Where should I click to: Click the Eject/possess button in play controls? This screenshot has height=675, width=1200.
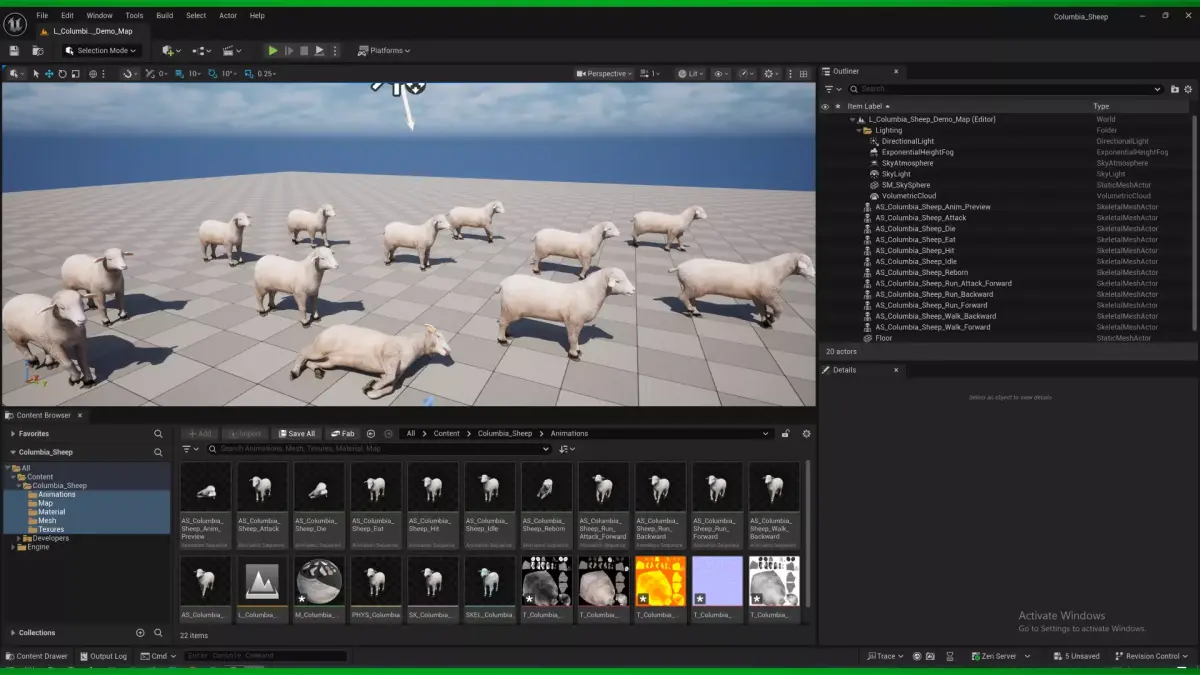click(319, 51)
